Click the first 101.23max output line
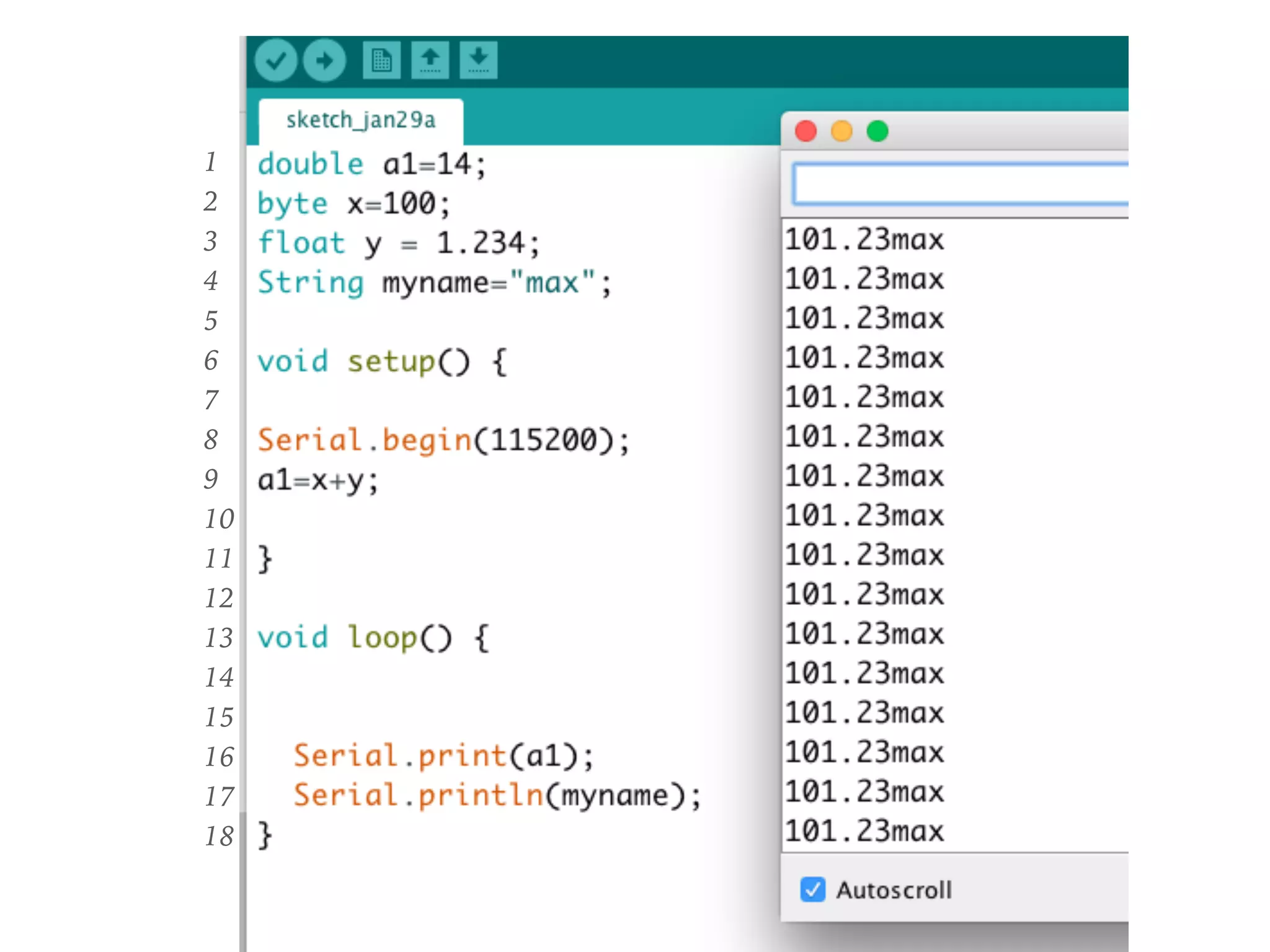 point(864,240)
